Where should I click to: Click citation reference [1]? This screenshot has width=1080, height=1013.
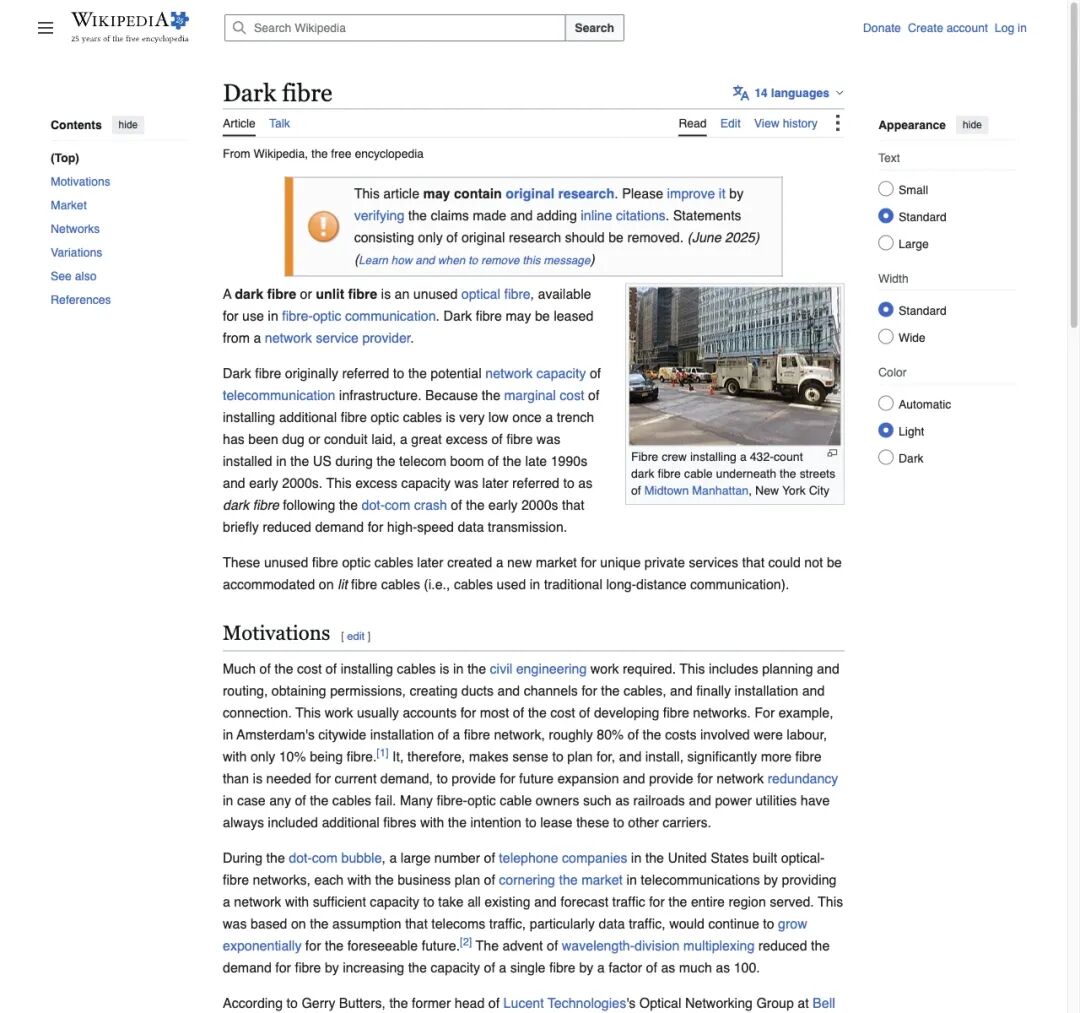point(382,753)
